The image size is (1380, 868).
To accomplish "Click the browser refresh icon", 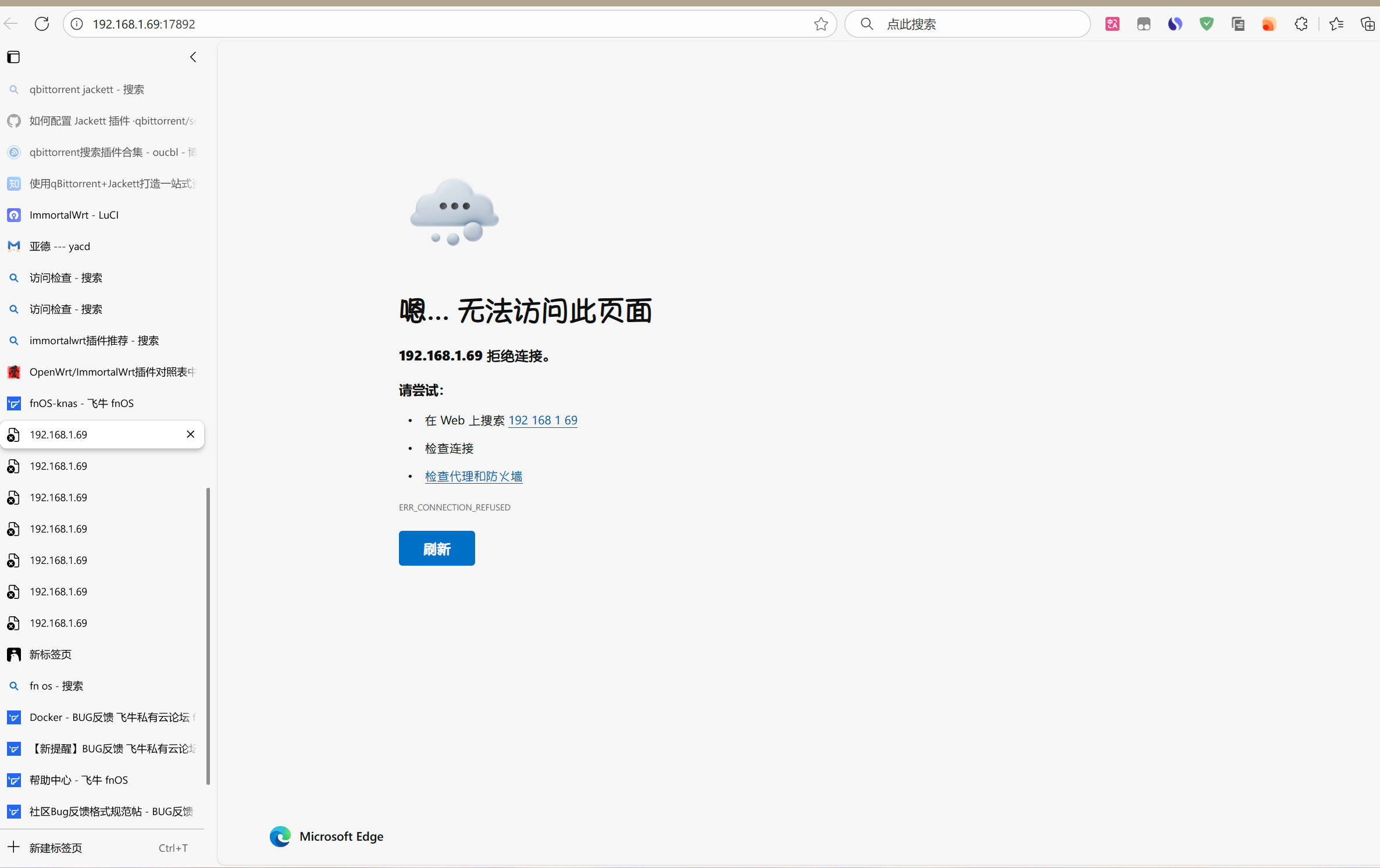I will 41,24.
